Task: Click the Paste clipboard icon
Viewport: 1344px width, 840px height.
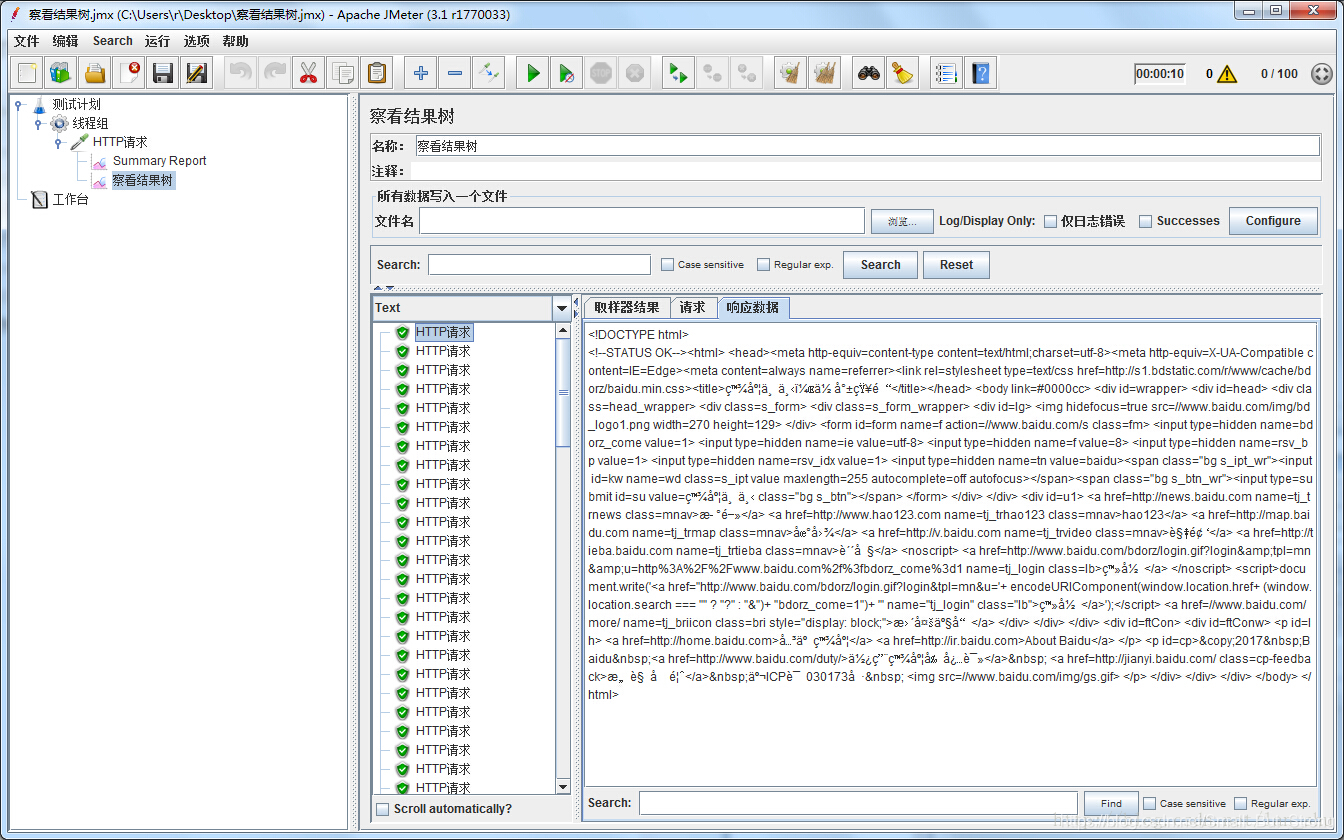Action: (376, 73)
